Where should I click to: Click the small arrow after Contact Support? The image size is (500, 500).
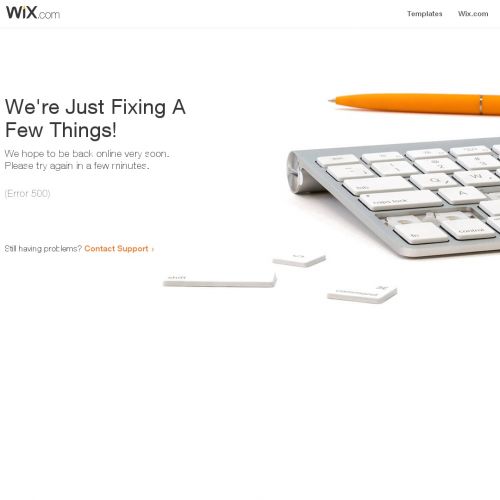coord(153,249)
